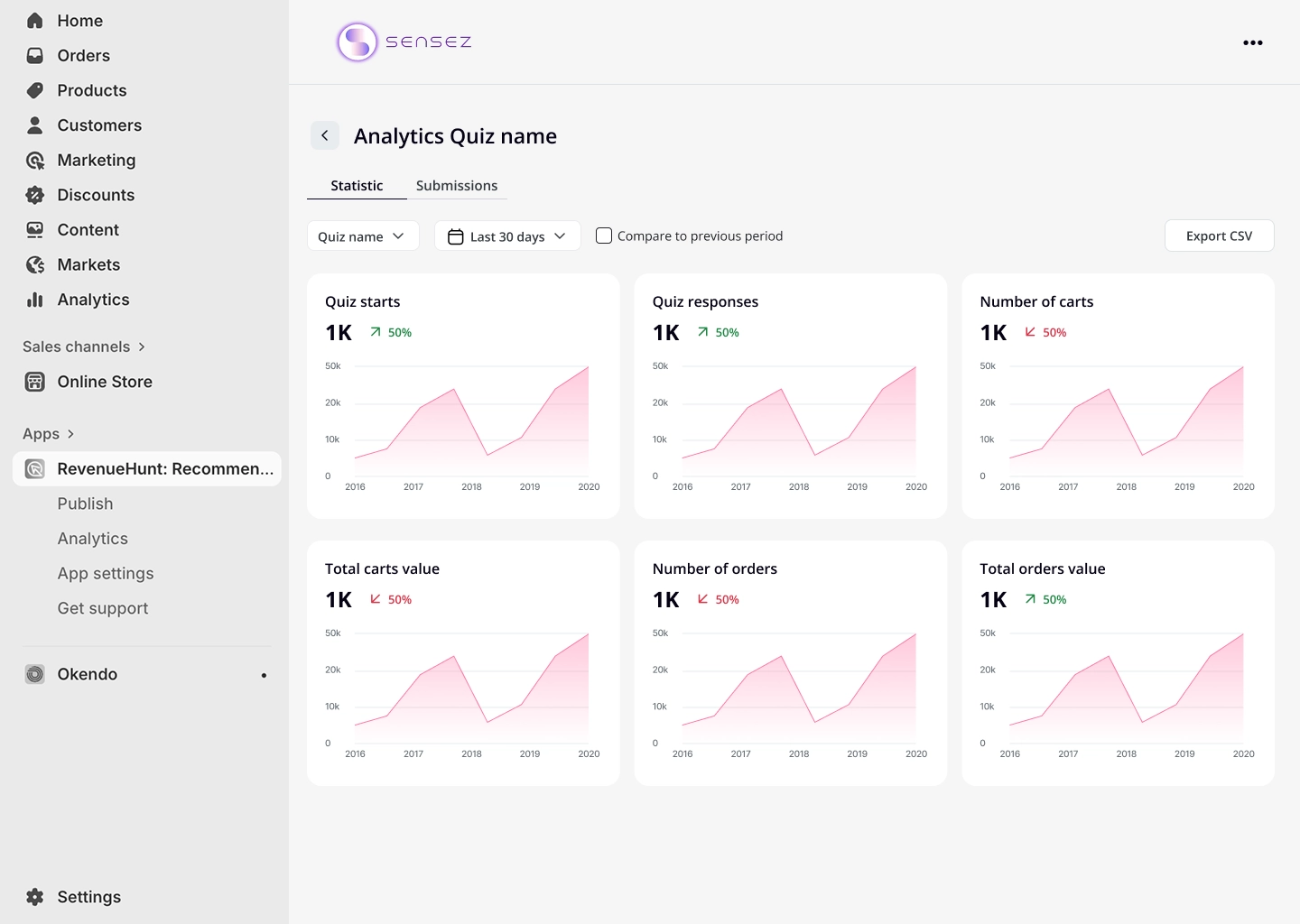Viewport: 1300px width, 924px height.
Task: Click the Okendo app icon
Action: (x=35, y=674)
